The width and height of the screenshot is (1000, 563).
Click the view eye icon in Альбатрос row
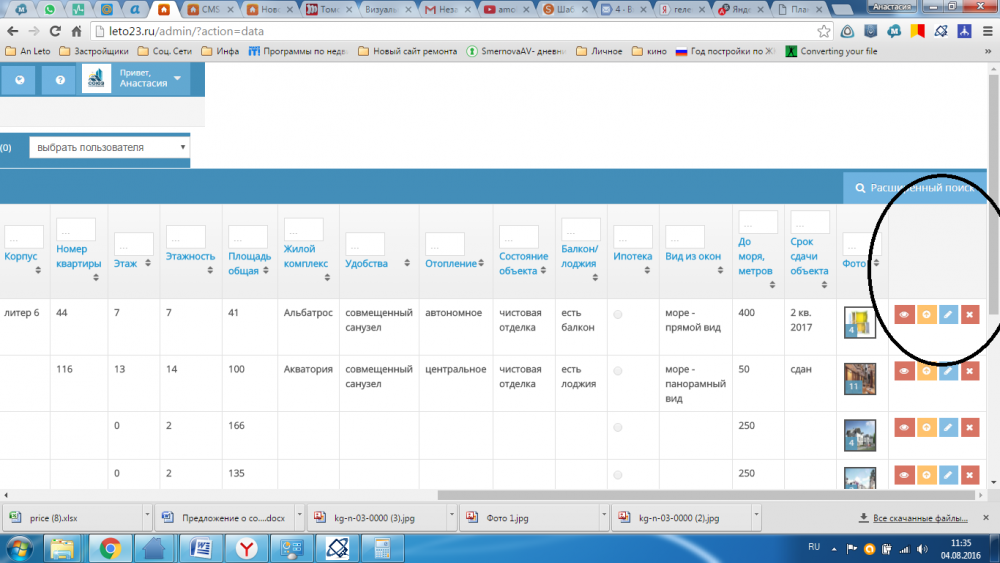click(904, 314)
